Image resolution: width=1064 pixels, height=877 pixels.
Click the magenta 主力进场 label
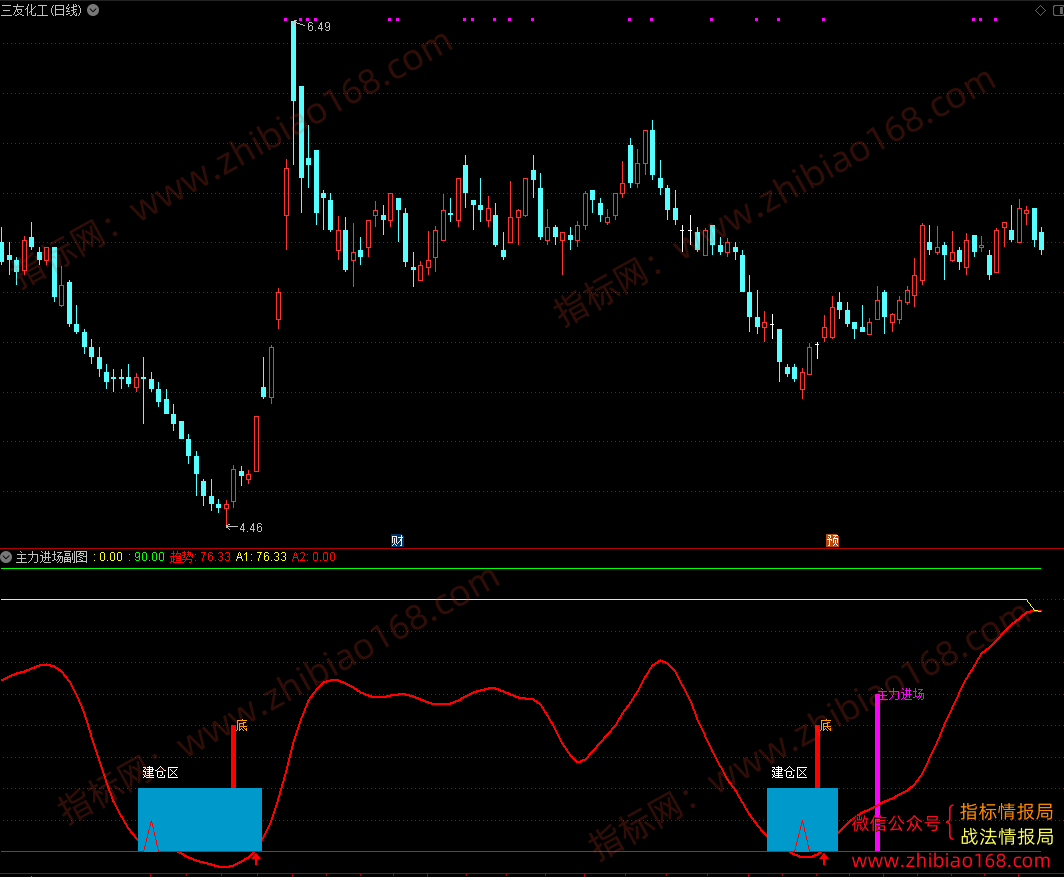(x=902, y=694)
